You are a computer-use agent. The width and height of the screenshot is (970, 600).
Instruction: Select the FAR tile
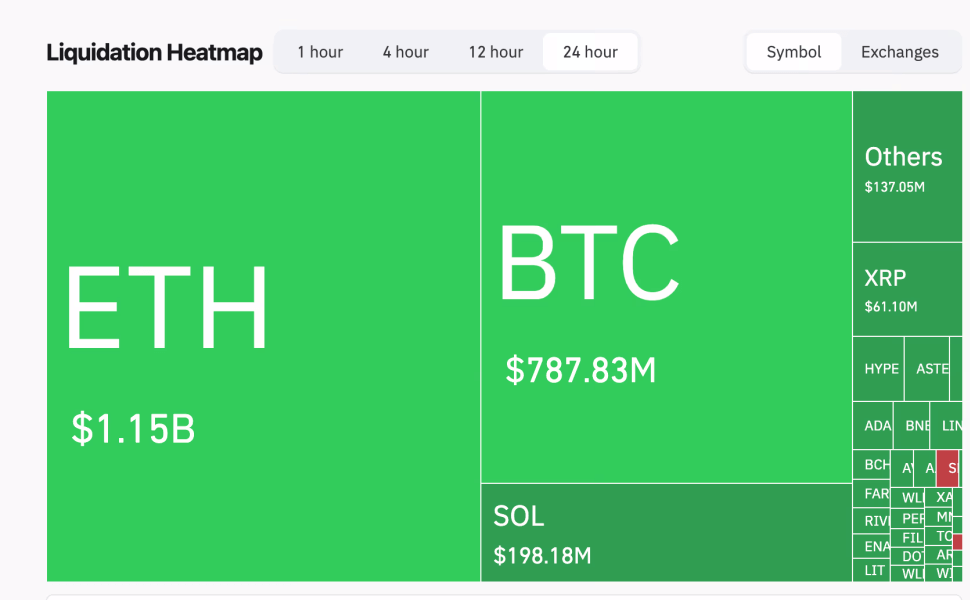[x=872, y=494]
